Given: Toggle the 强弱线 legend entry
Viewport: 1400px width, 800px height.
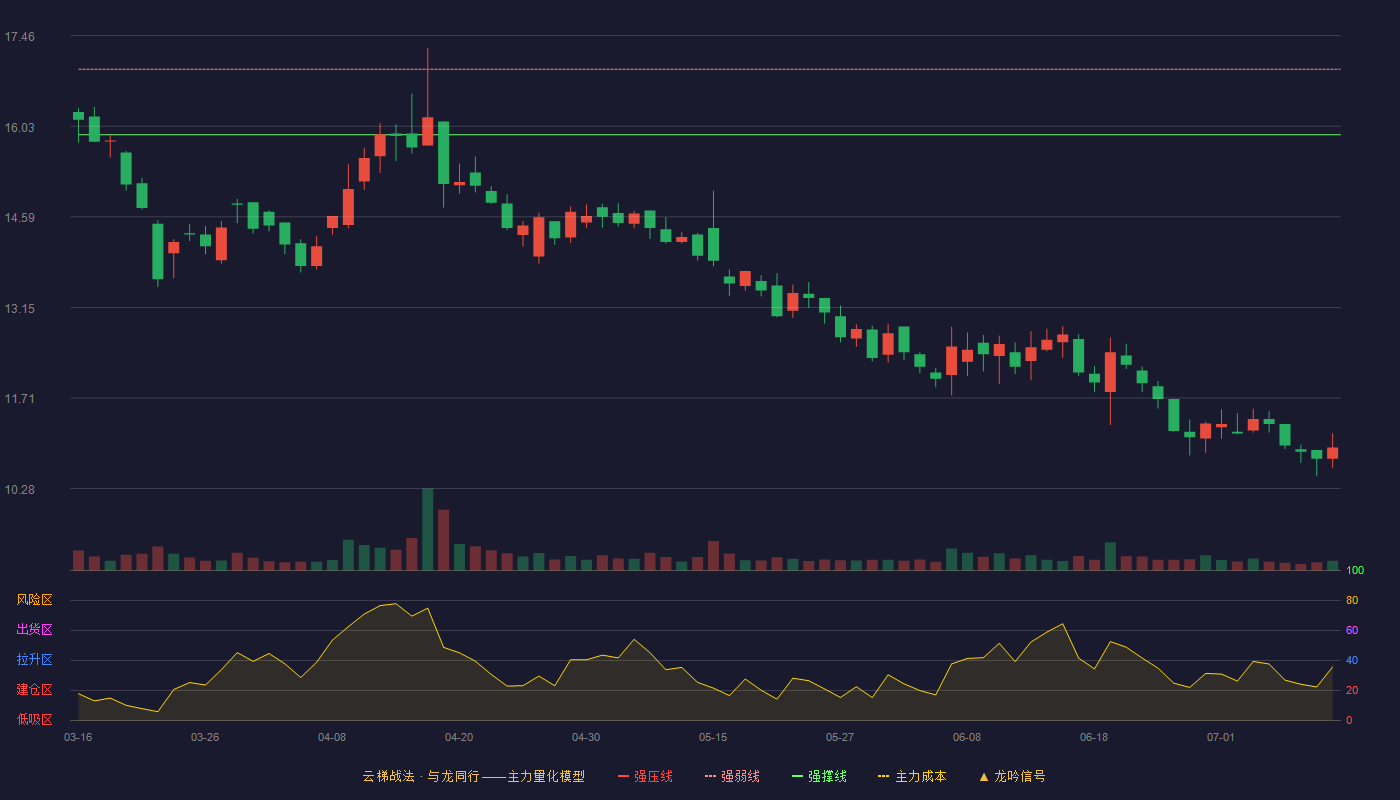Looking at the screenshot, I should tap(732, 776).
